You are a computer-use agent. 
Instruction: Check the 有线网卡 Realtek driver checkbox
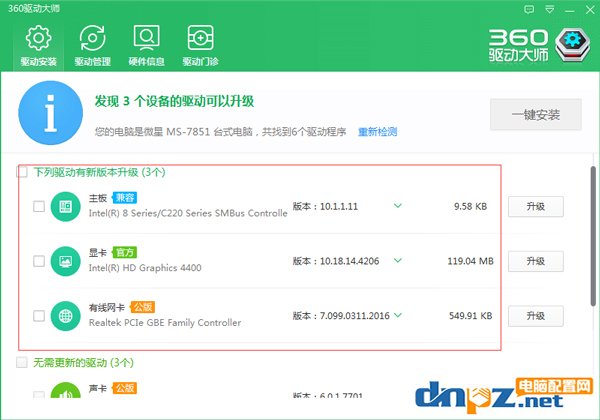pos(39,316)
